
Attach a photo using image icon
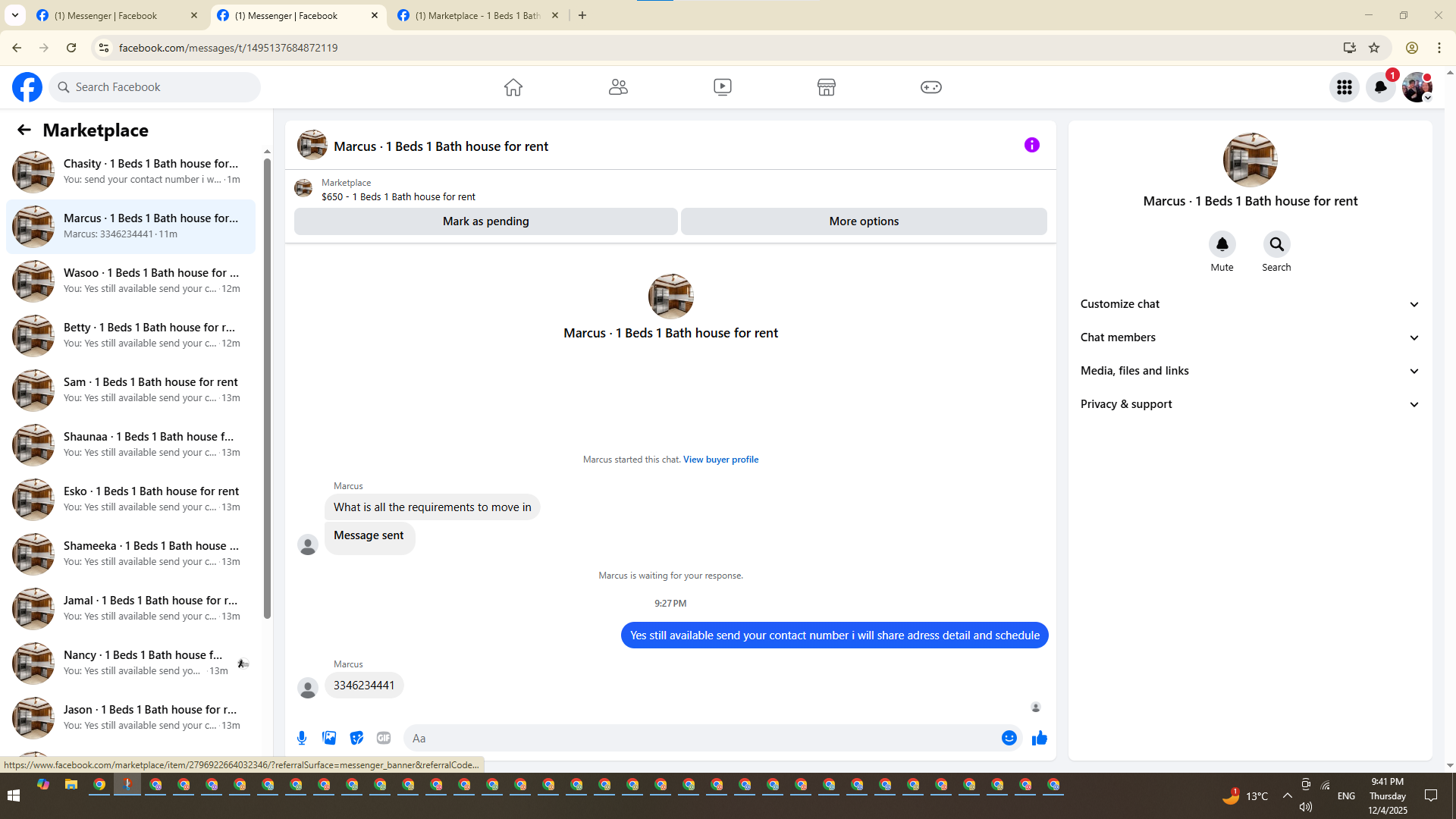click(329, 738)
